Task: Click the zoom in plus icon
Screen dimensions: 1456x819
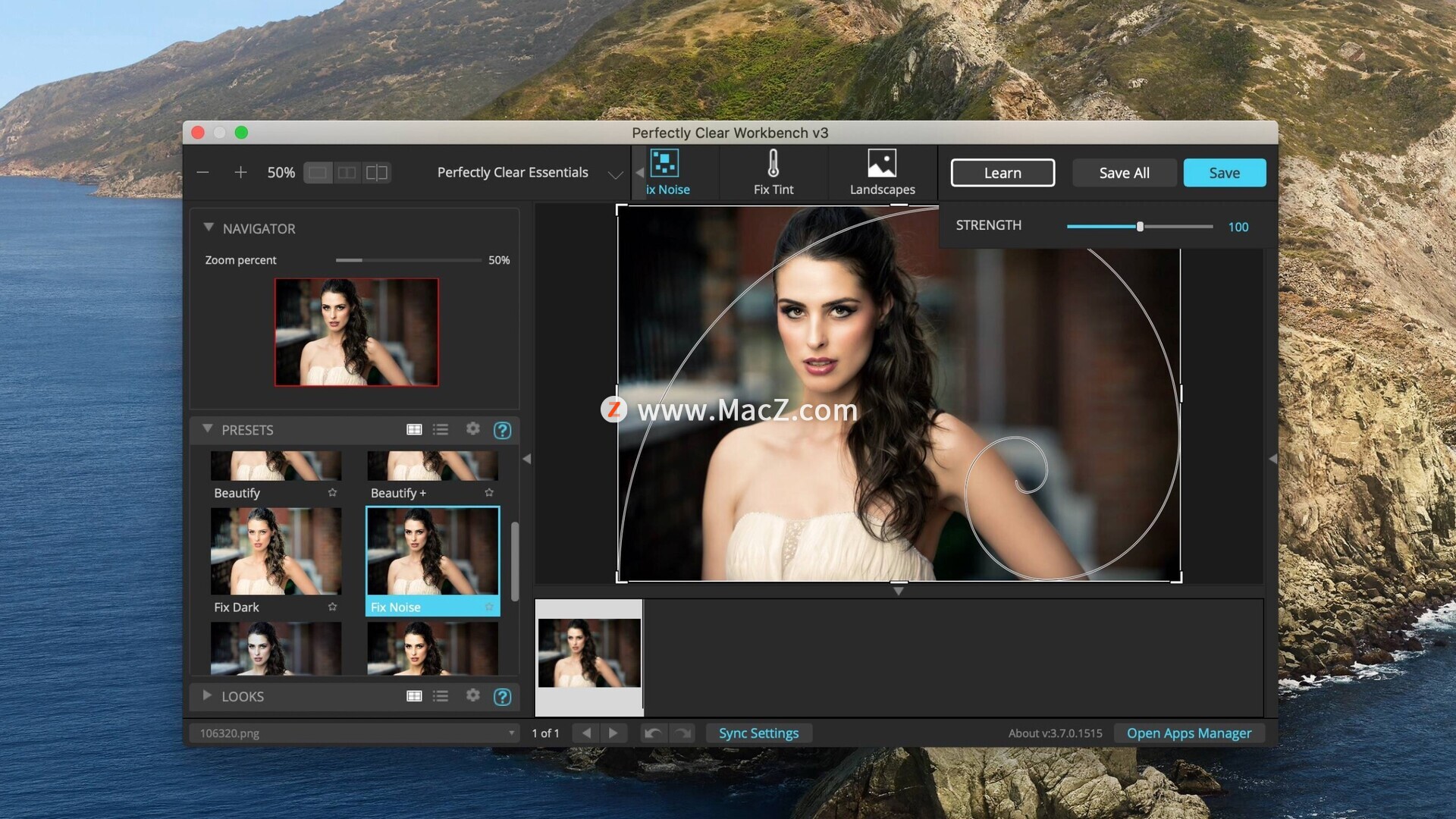Action: (240, 173)
